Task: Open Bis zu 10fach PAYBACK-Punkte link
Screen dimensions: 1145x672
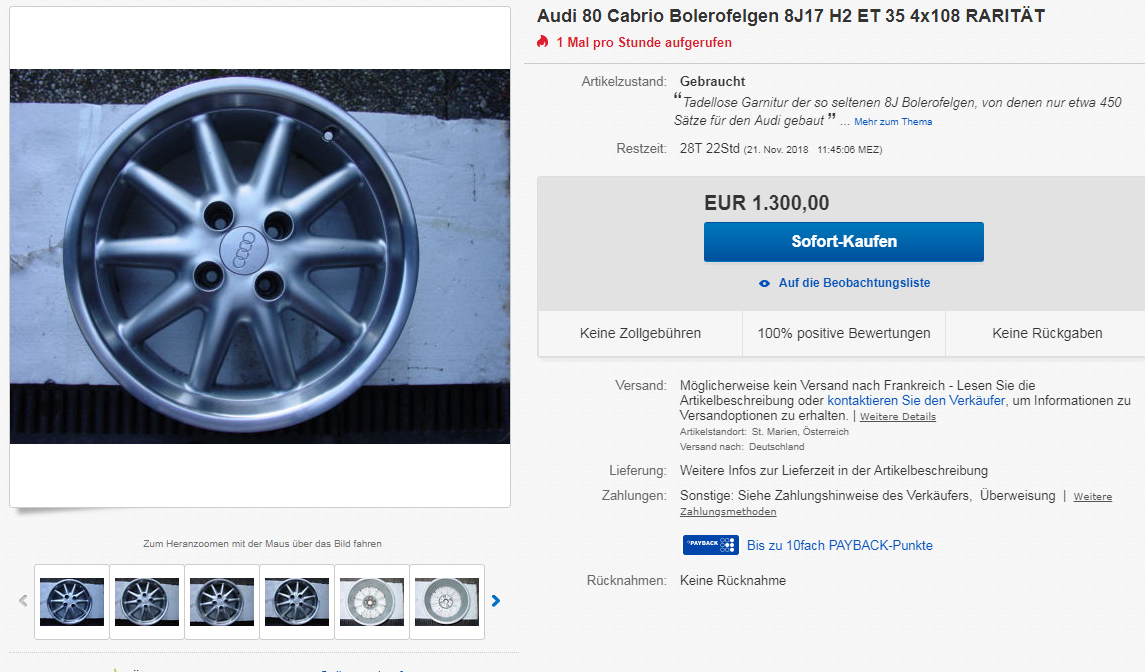Action: click(840, 545)
